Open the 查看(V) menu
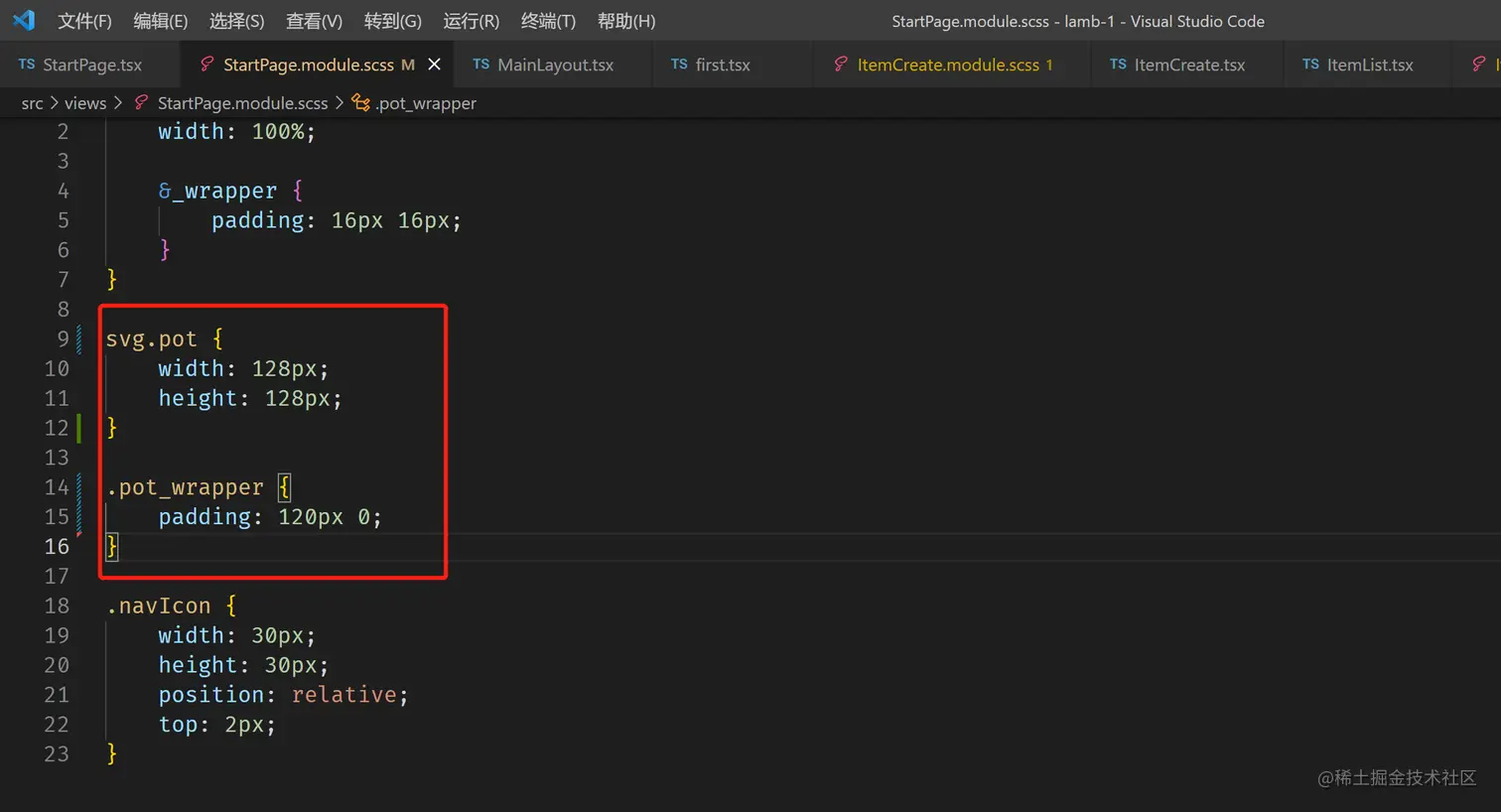Viewport: 1501px width, 812px height. point(314,21)
